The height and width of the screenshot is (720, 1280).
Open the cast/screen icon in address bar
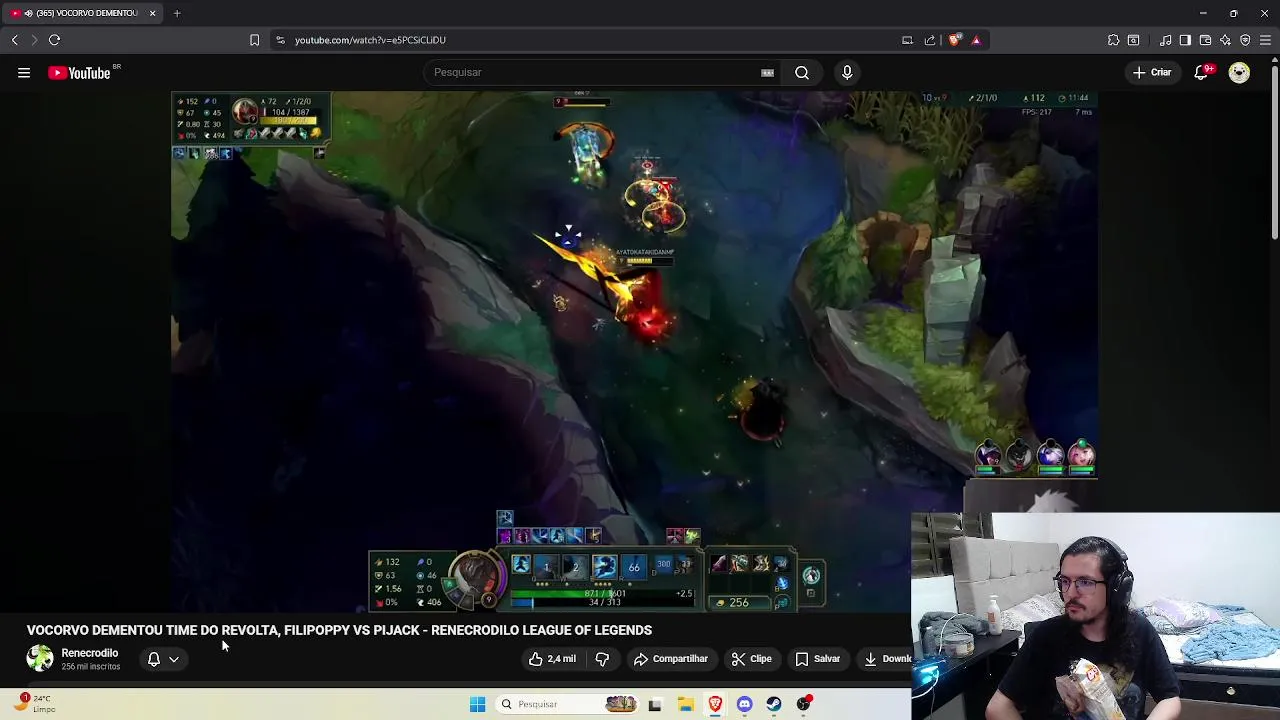(907, 40)
